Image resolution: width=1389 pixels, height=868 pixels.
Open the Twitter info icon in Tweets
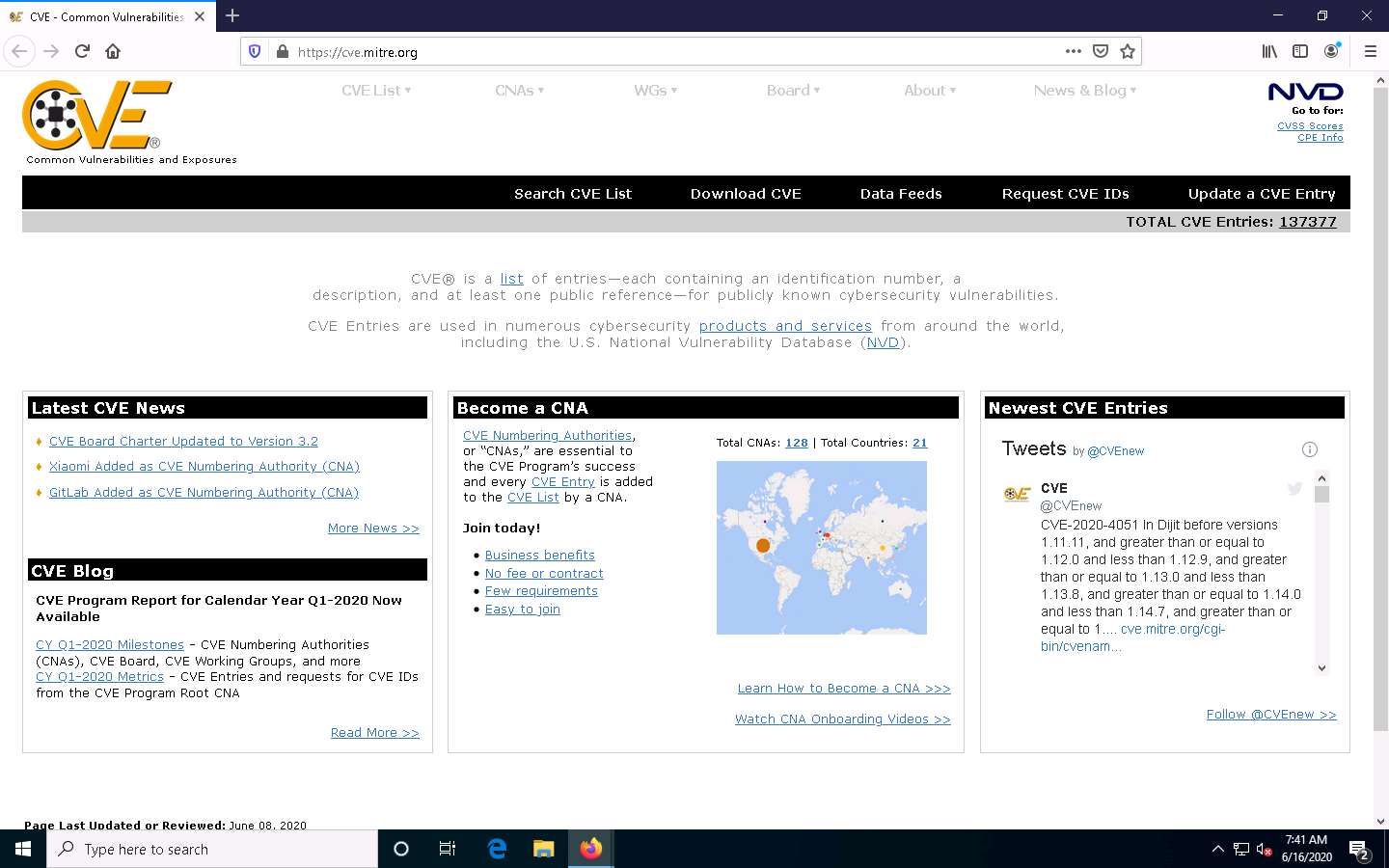pyautogui.click(x=1310, y=449)
